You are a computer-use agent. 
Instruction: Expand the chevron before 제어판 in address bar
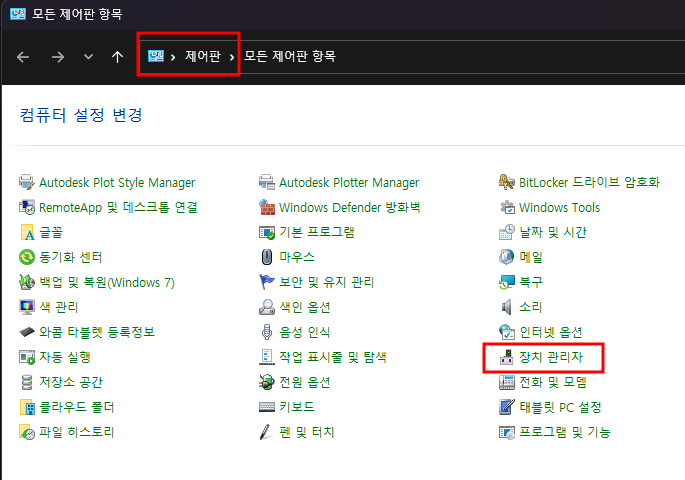pyautogui.click(x=173, y=57)
